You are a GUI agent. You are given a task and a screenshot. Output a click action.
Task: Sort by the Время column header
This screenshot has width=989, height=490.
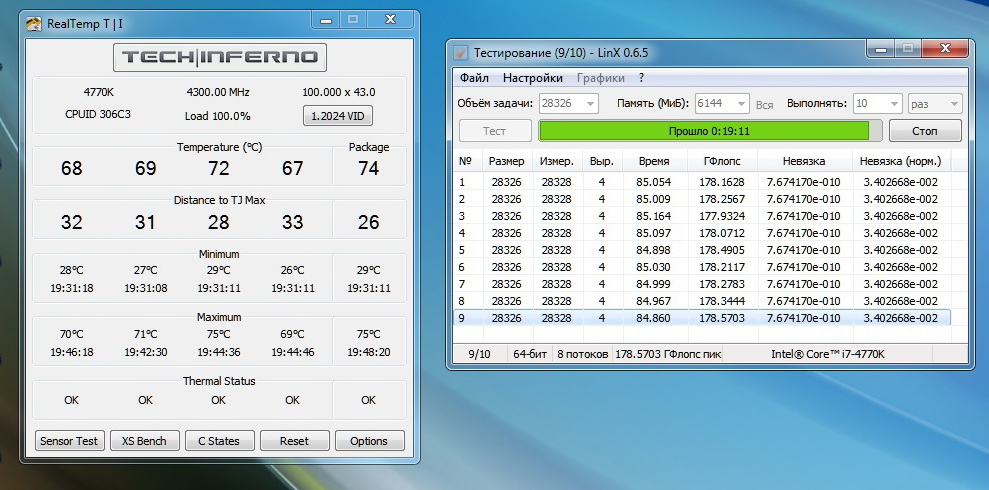click(654, 161)
